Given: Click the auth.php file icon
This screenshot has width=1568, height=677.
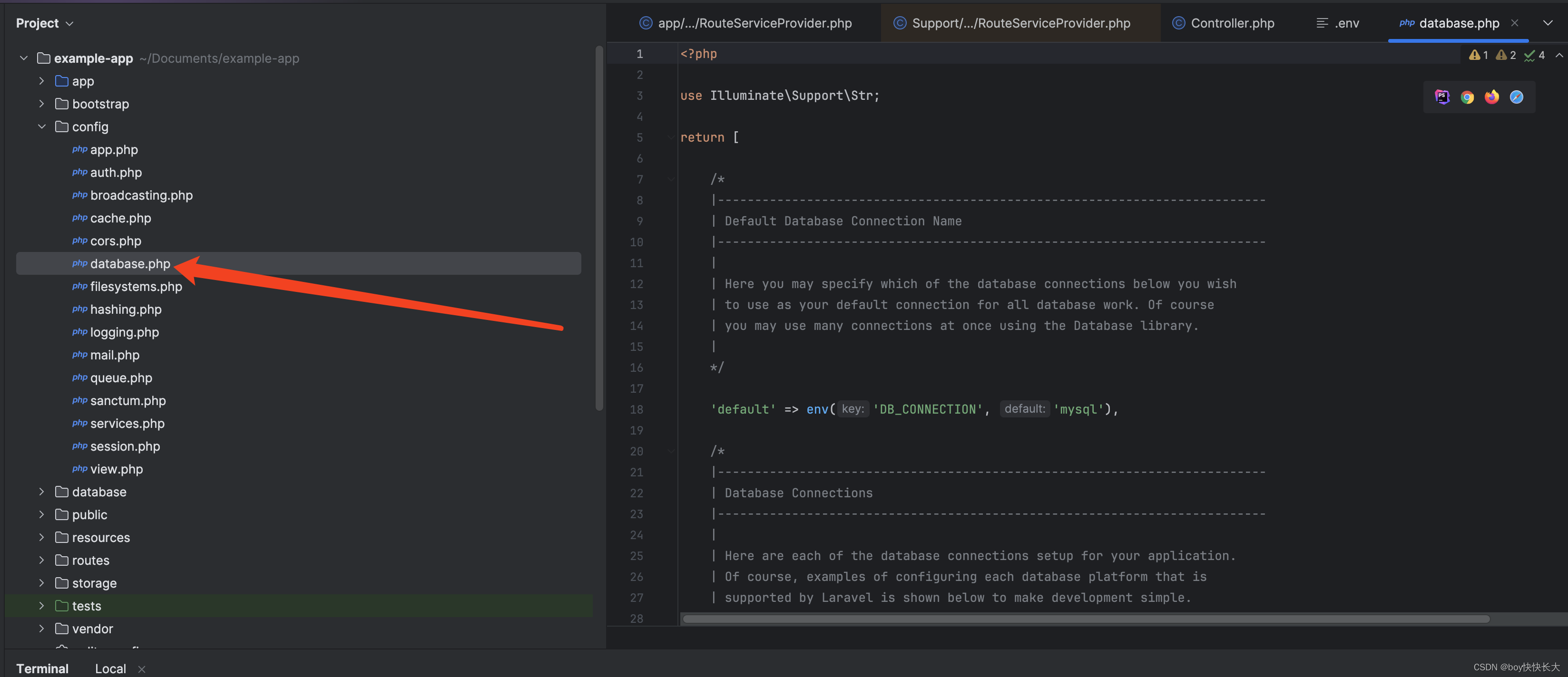Looking at the screenshot, I should (80, 172).
